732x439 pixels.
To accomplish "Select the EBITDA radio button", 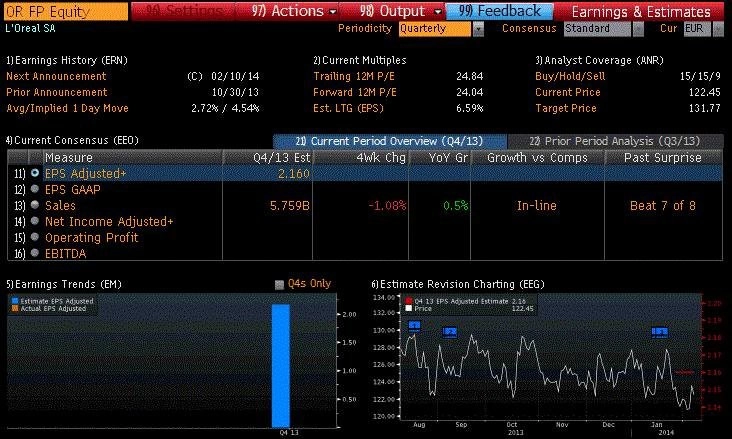I will (35, 253).
